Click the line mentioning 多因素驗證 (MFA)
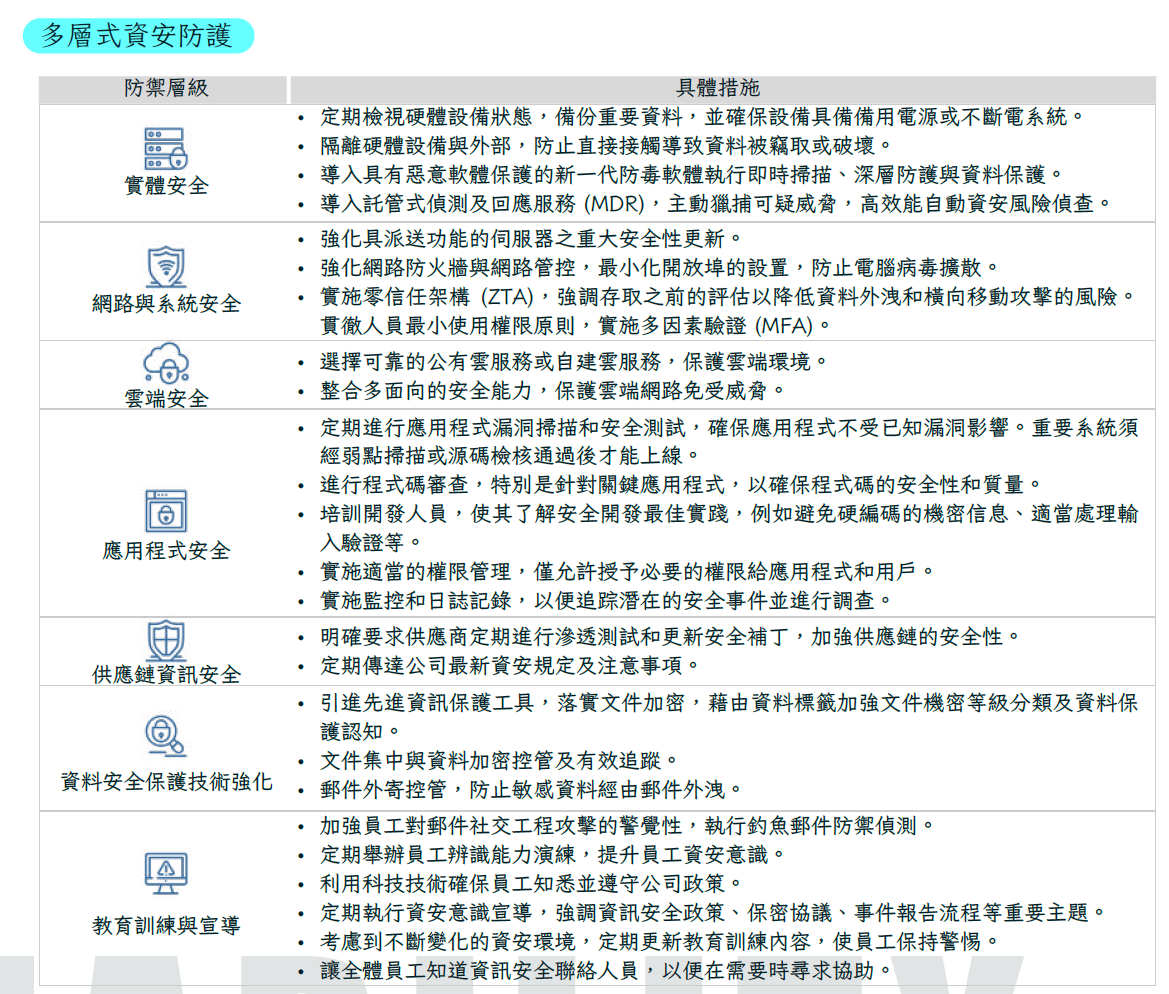This screenshot has height=994, width=1169. [575, 326]
